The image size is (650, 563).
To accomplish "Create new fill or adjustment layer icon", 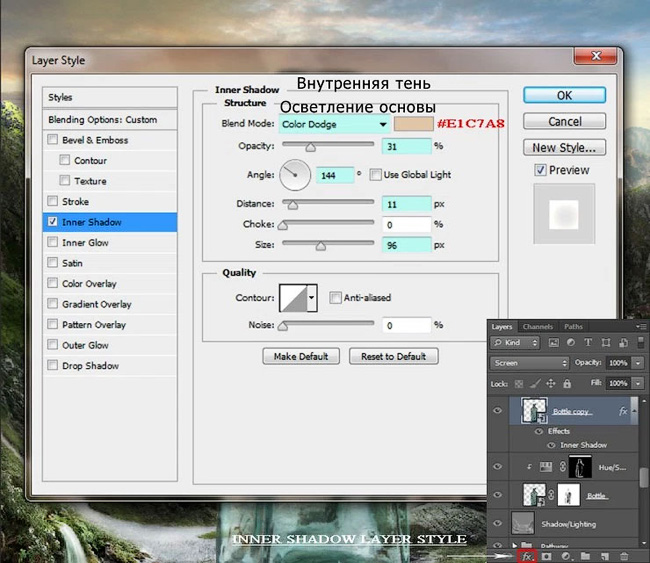I will click(x=565, y=556).
